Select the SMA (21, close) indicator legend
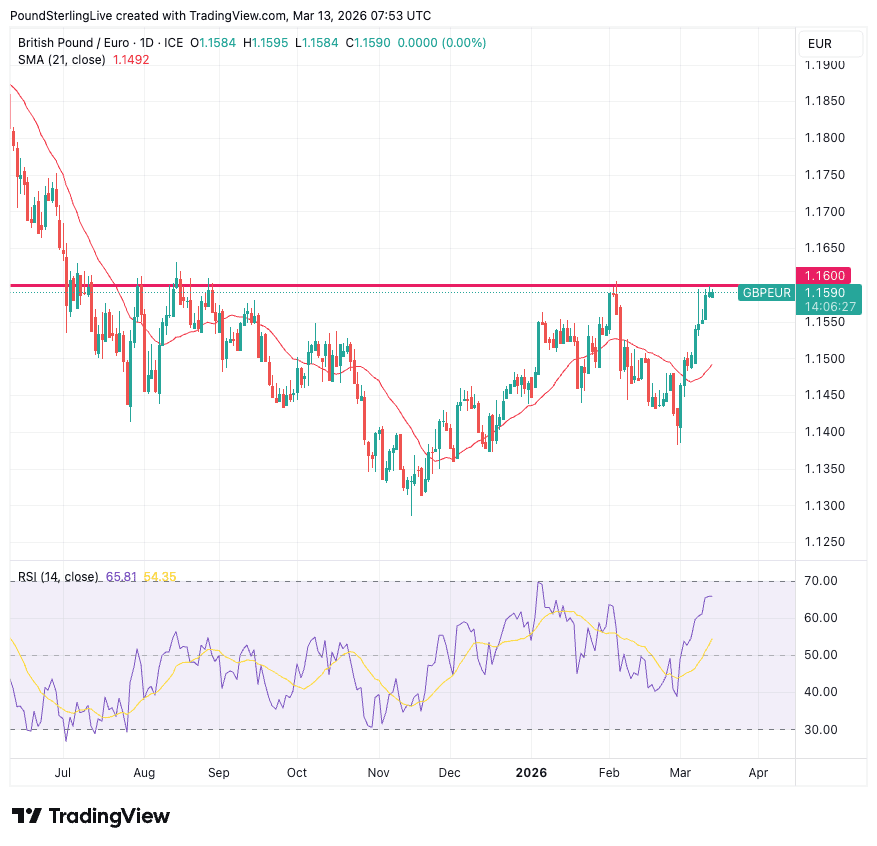Screen dimensions: 877x846 click(59, 59)
